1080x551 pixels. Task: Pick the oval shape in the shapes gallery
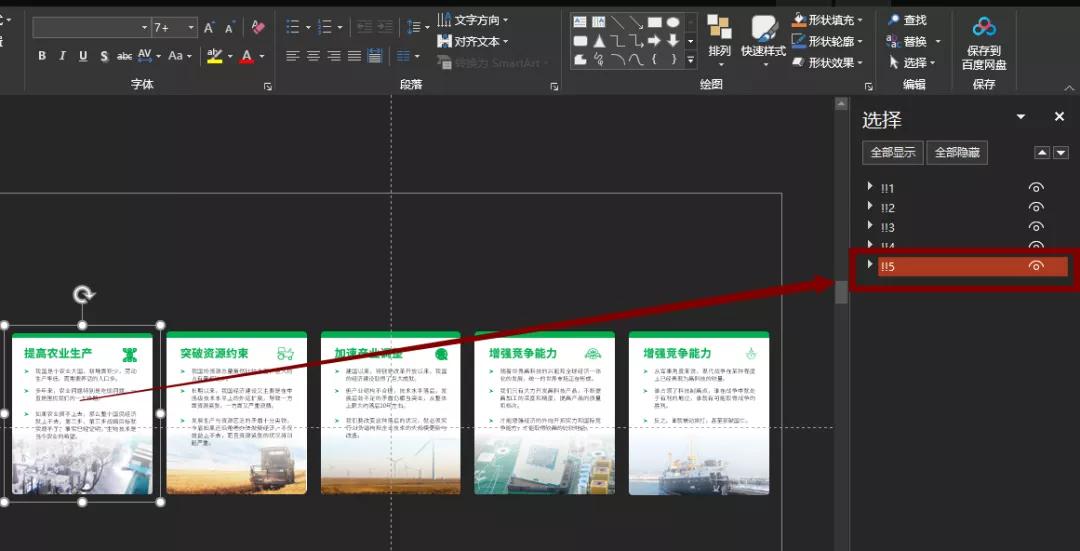click(x=673, y=22)
